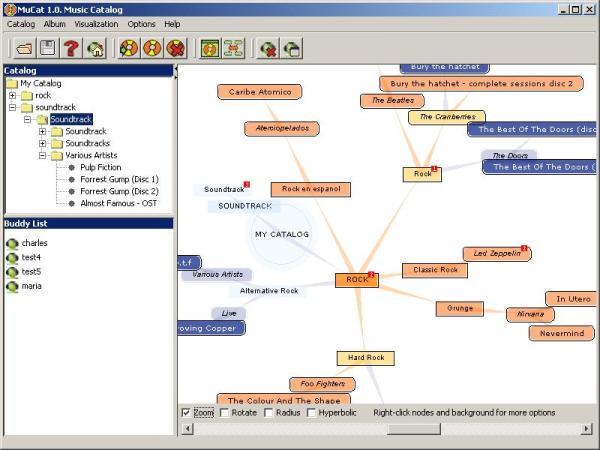This screenshot has height=450, width=600.
Task: Click the SOUNDTRACK graph node
Action: tap(245, 206)
